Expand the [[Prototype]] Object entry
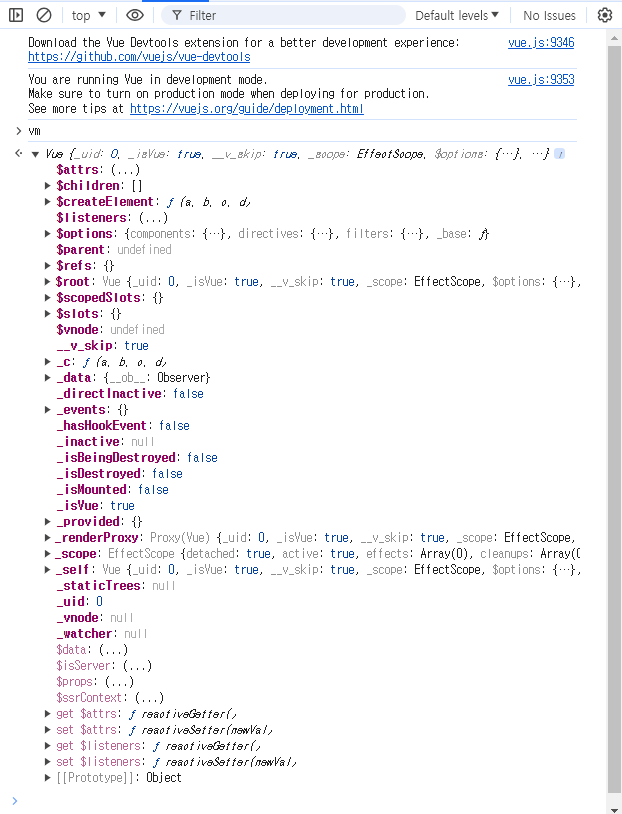 click(x=47, y=778)
